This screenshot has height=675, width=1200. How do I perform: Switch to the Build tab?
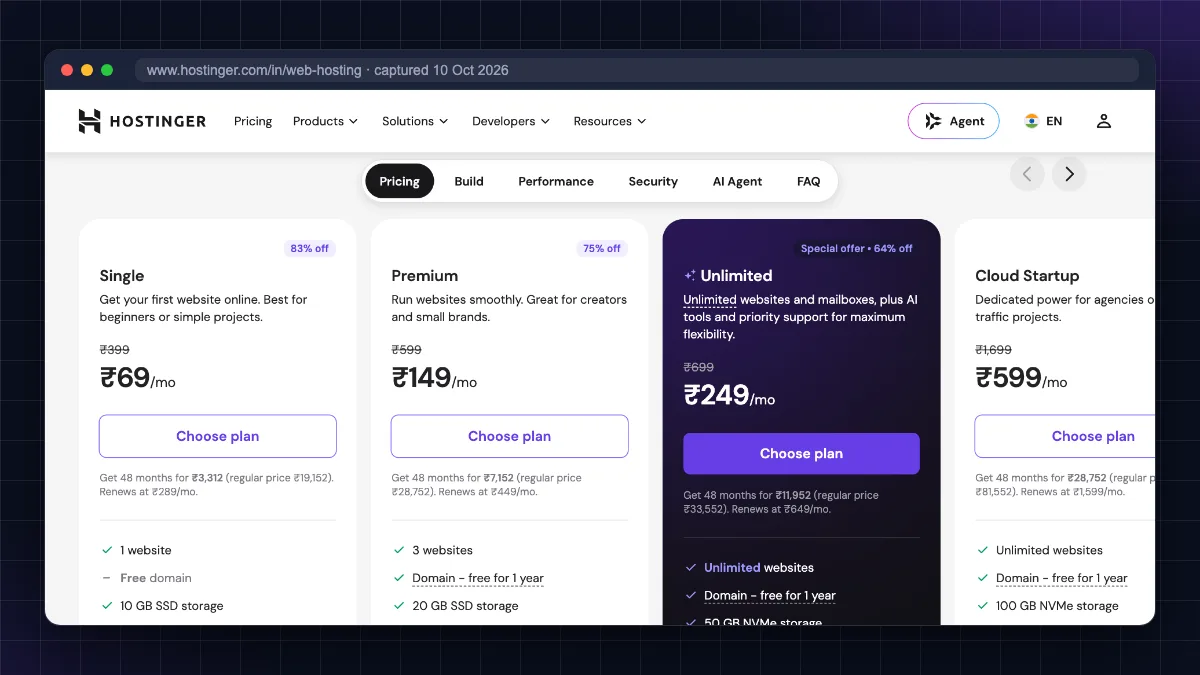point(469,181)
